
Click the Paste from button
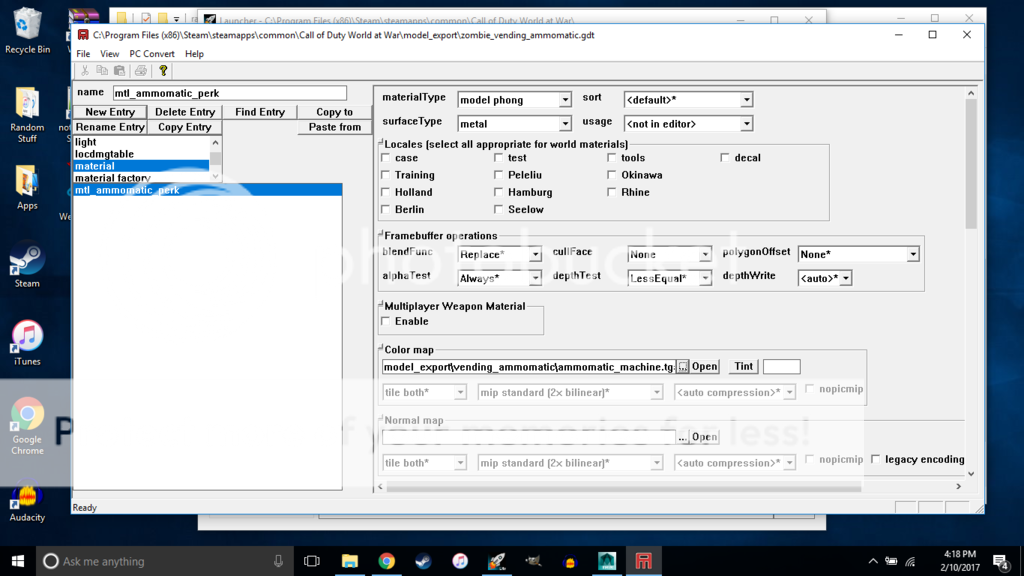pos(334,127)
